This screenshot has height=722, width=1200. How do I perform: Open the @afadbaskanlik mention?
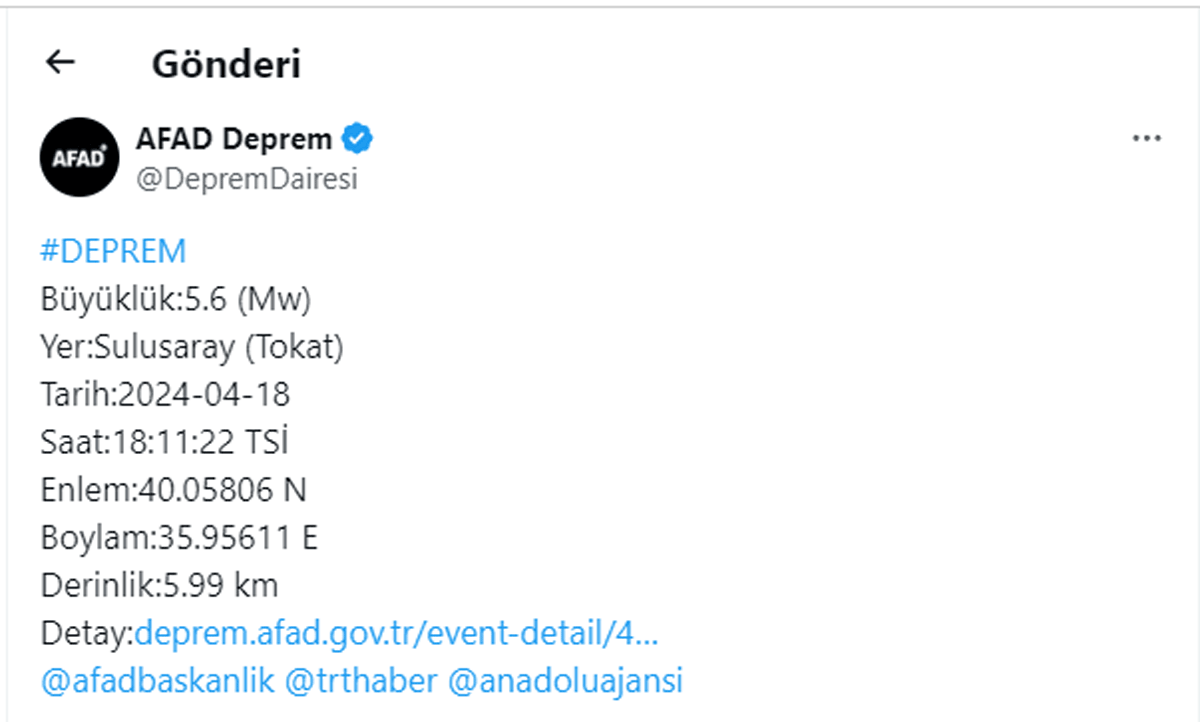[157, 681]
